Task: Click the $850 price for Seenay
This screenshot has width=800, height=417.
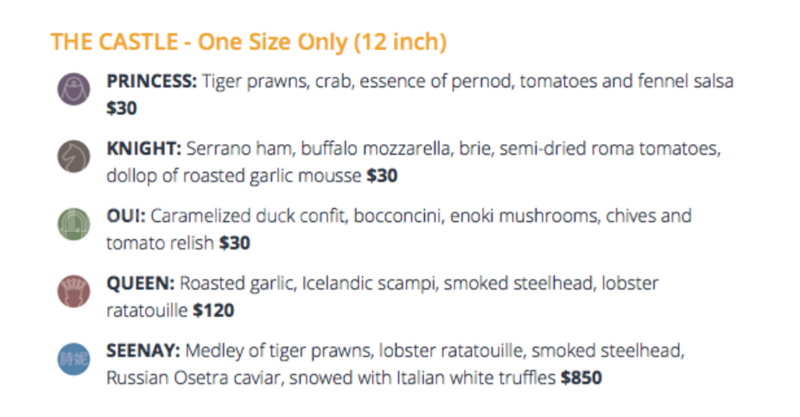Action: pyautogui.click(x=581, y=378)
